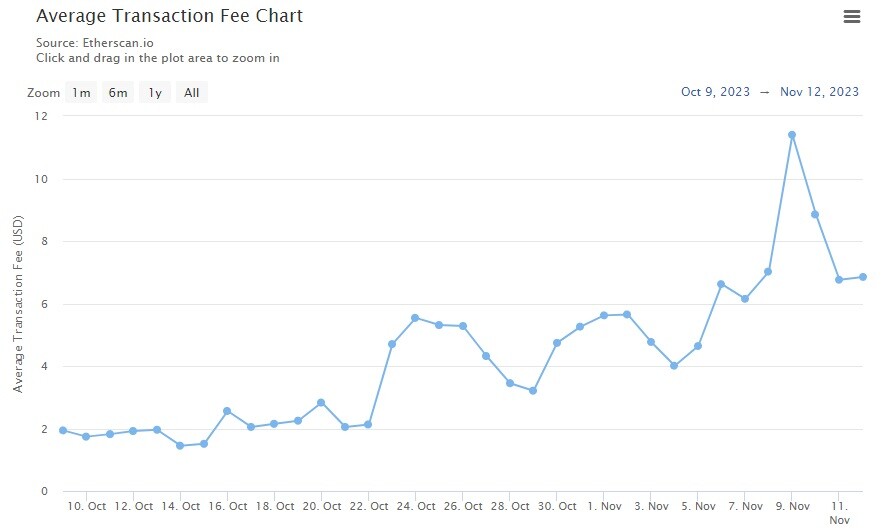
Task: Click the Average Transaction Fee Chart title
Action: (170, 16)
